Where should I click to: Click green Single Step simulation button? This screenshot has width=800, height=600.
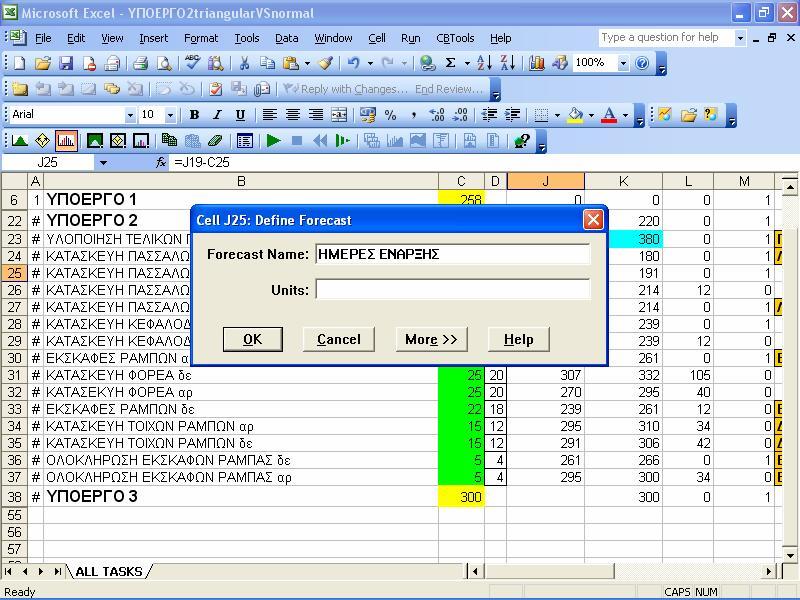[x=343, y=141]
